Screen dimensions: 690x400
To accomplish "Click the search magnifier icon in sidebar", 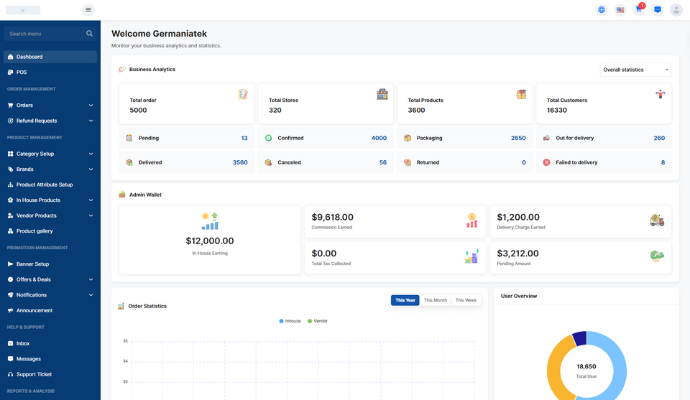I will click(x=89, y=33).
